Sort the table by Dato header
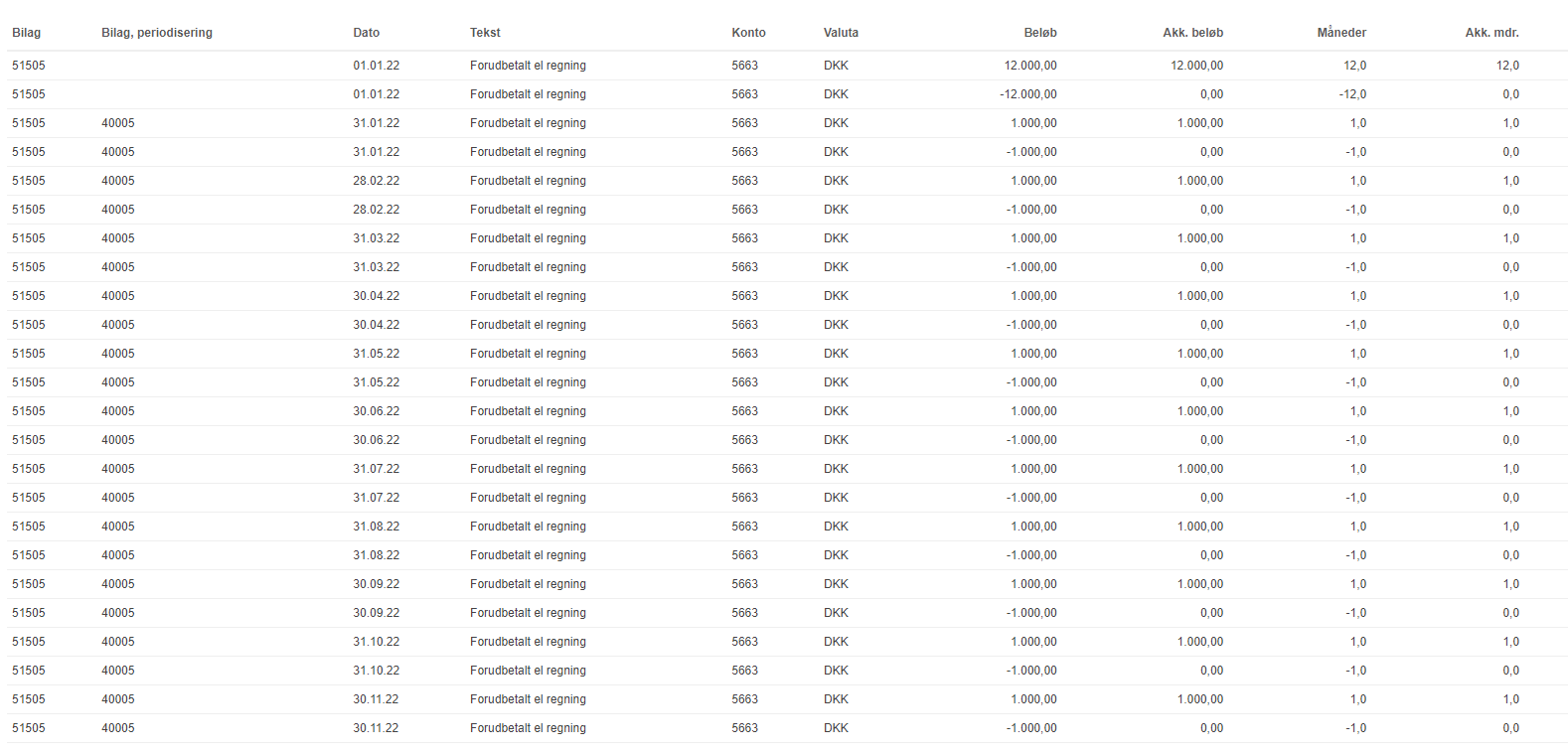Image resolution: width=1568 pixels, height=754 pixels. 367,33
